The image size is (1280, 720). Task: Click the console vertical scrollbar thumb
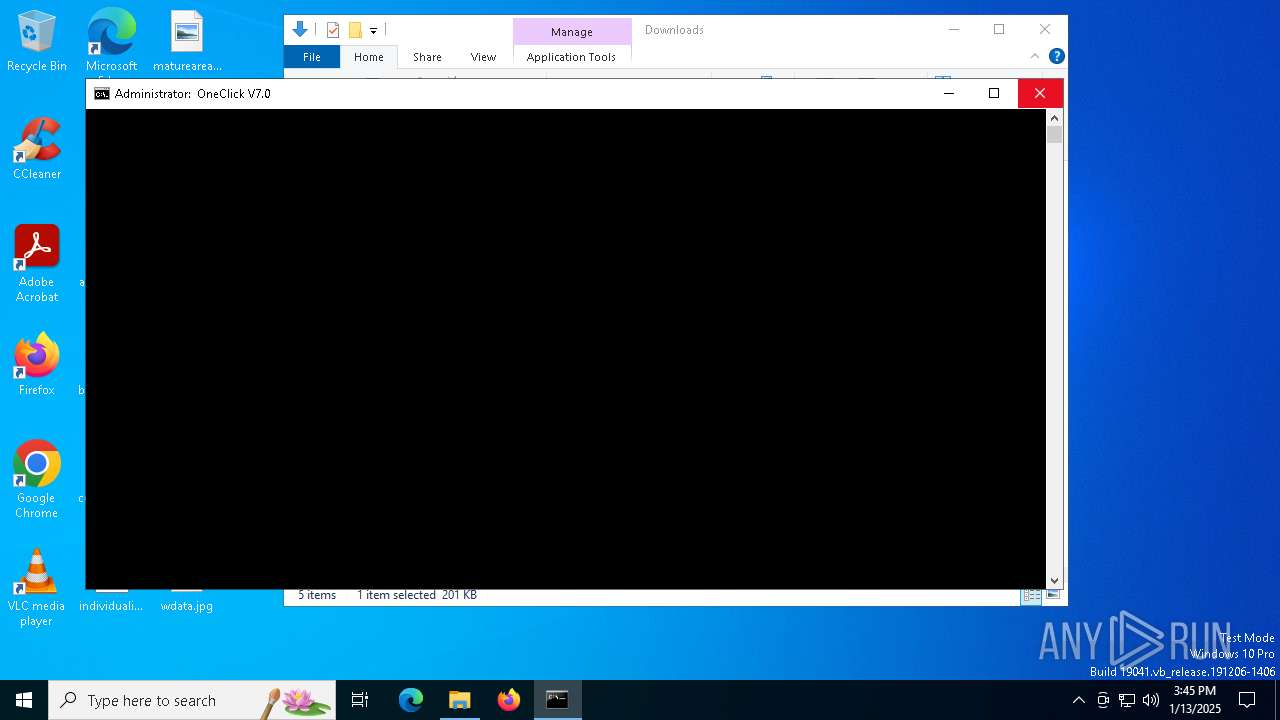(x=1054, y=135)
